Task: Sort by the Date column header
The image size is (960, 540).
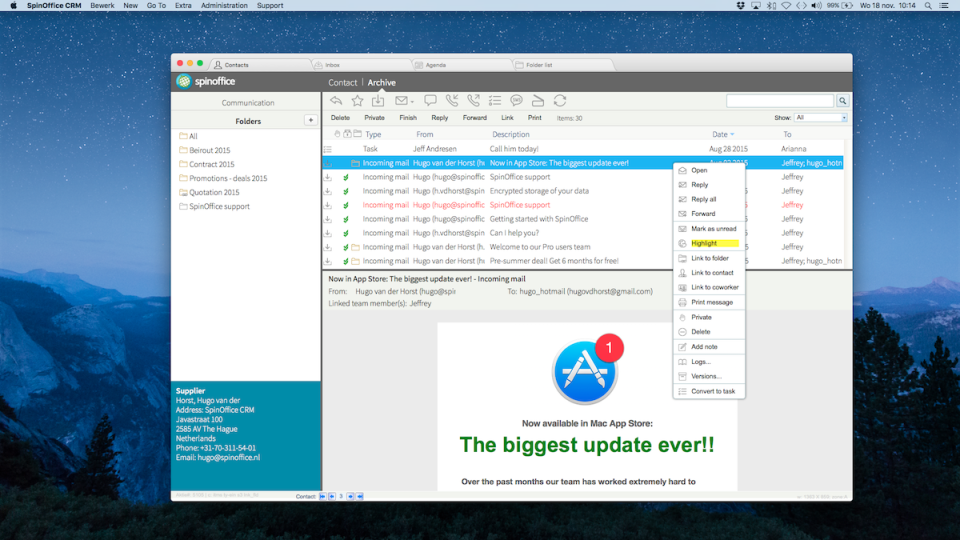Action: click(722, 134)
